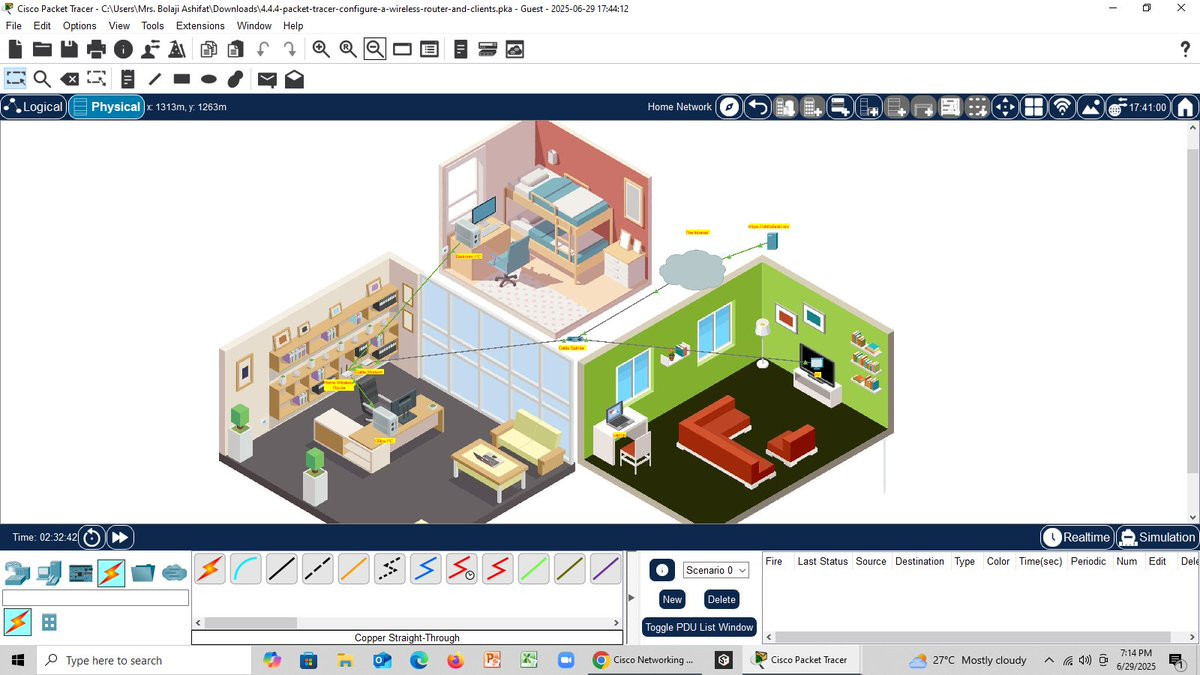
Task: Switch to Physical workspace
Action: point(107,107)
